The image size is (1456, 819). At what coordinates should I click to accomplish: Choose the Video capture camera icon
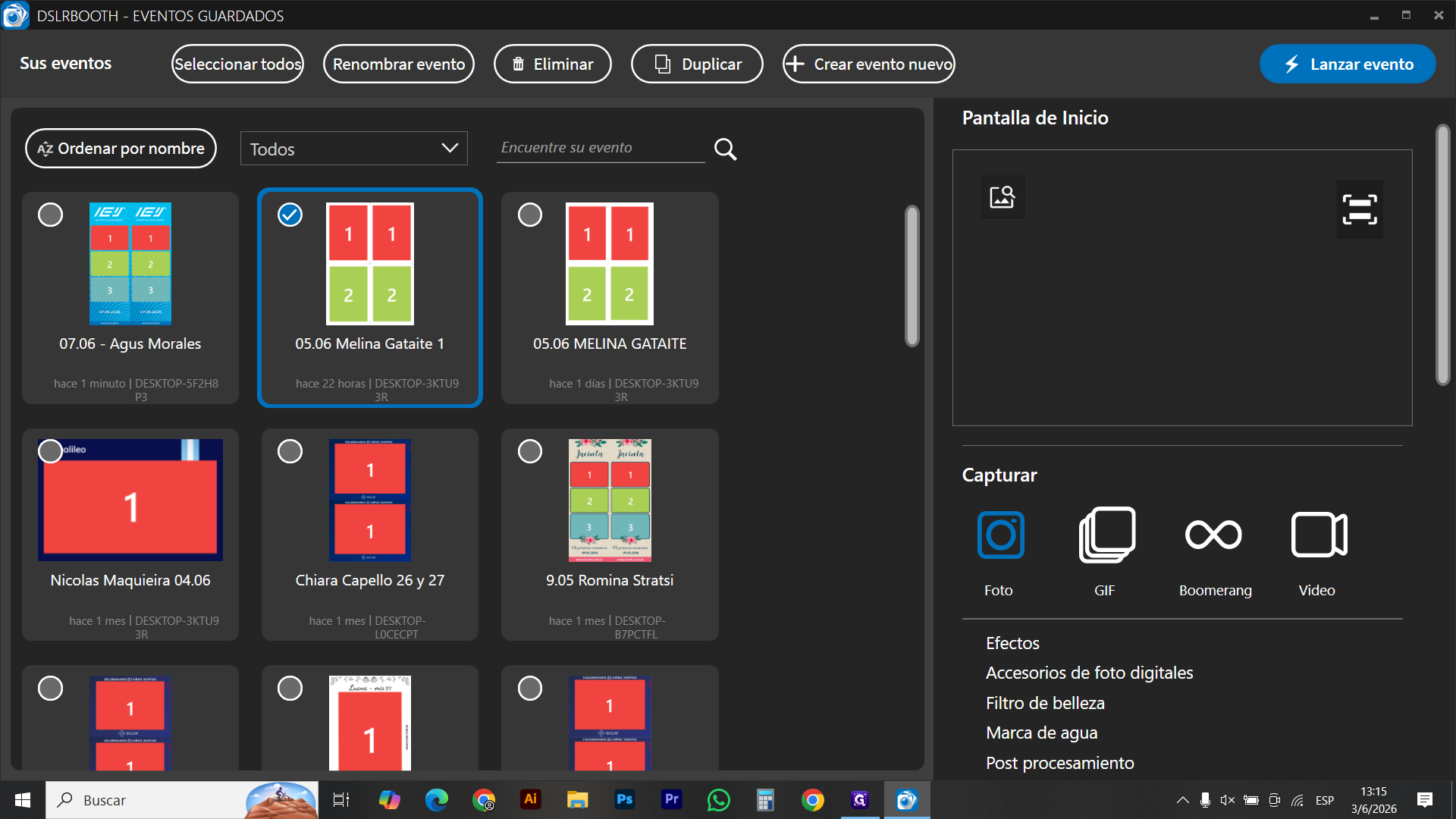1319,535
